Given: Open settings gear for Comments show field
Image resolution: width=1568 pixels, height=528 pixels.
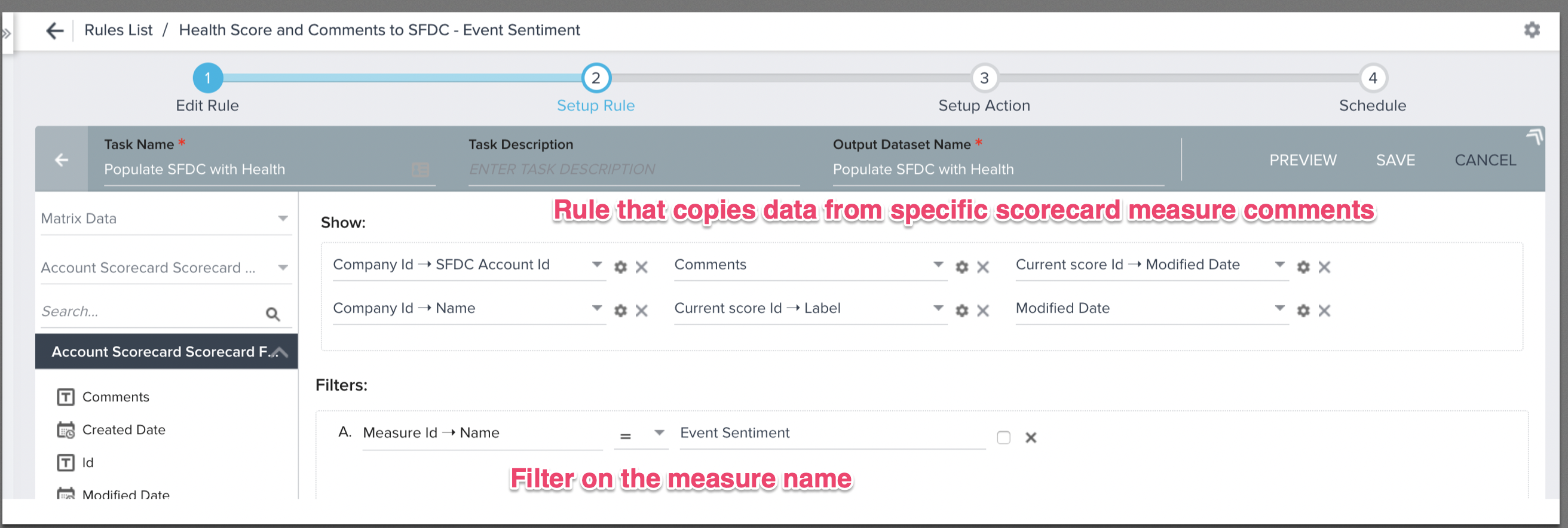Looking at the screenshot, I should (x=961, y=267).
